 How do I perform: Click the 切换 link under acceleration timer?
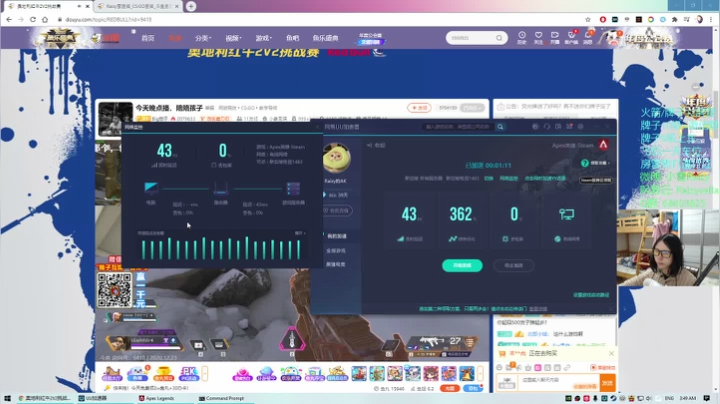coord(489,178)
